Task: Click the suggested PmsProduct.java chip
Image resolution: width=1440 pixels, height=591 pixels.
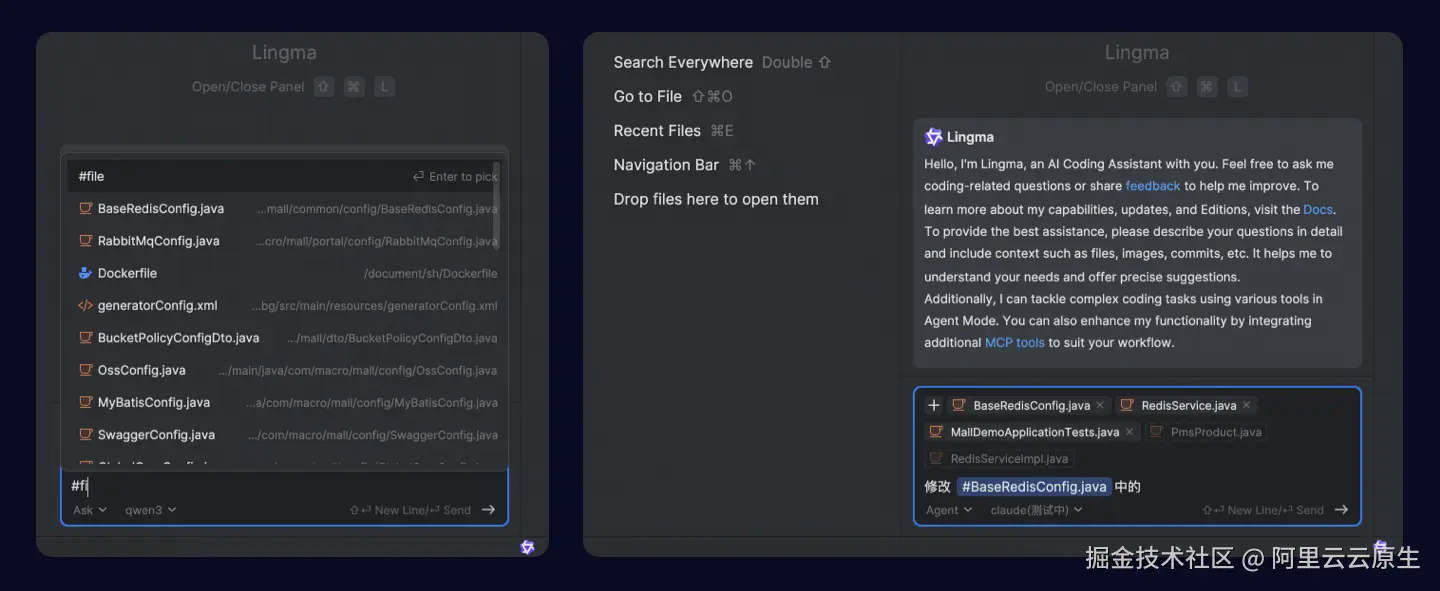Action: [x=1205, y=432]
